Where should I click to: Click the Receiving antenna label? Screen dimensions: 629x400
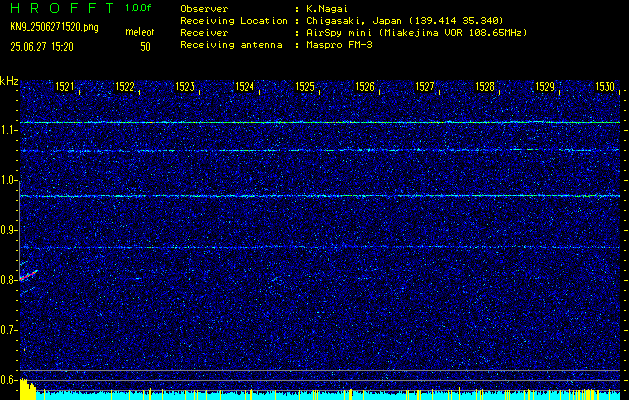tap(231, 45)
